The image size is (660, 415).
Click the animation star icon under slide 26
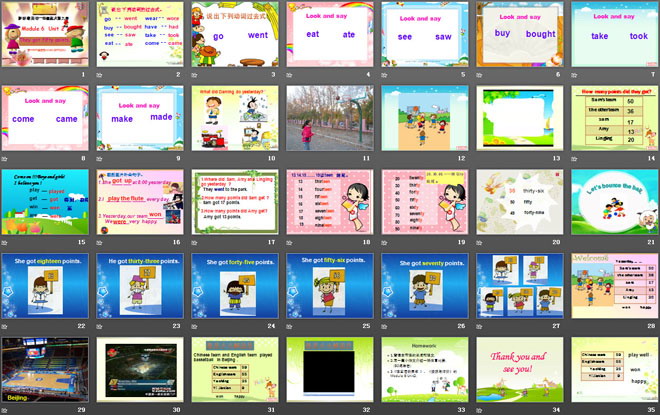click(384, 326)
